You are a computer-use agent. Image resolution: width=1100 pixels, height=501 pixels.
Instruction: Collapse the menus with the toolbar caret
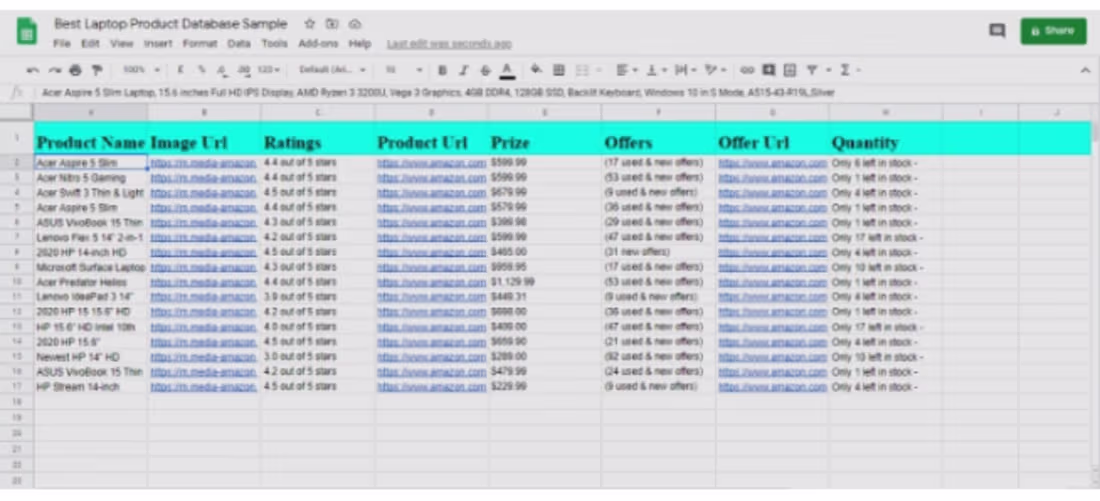[1085, 70]
